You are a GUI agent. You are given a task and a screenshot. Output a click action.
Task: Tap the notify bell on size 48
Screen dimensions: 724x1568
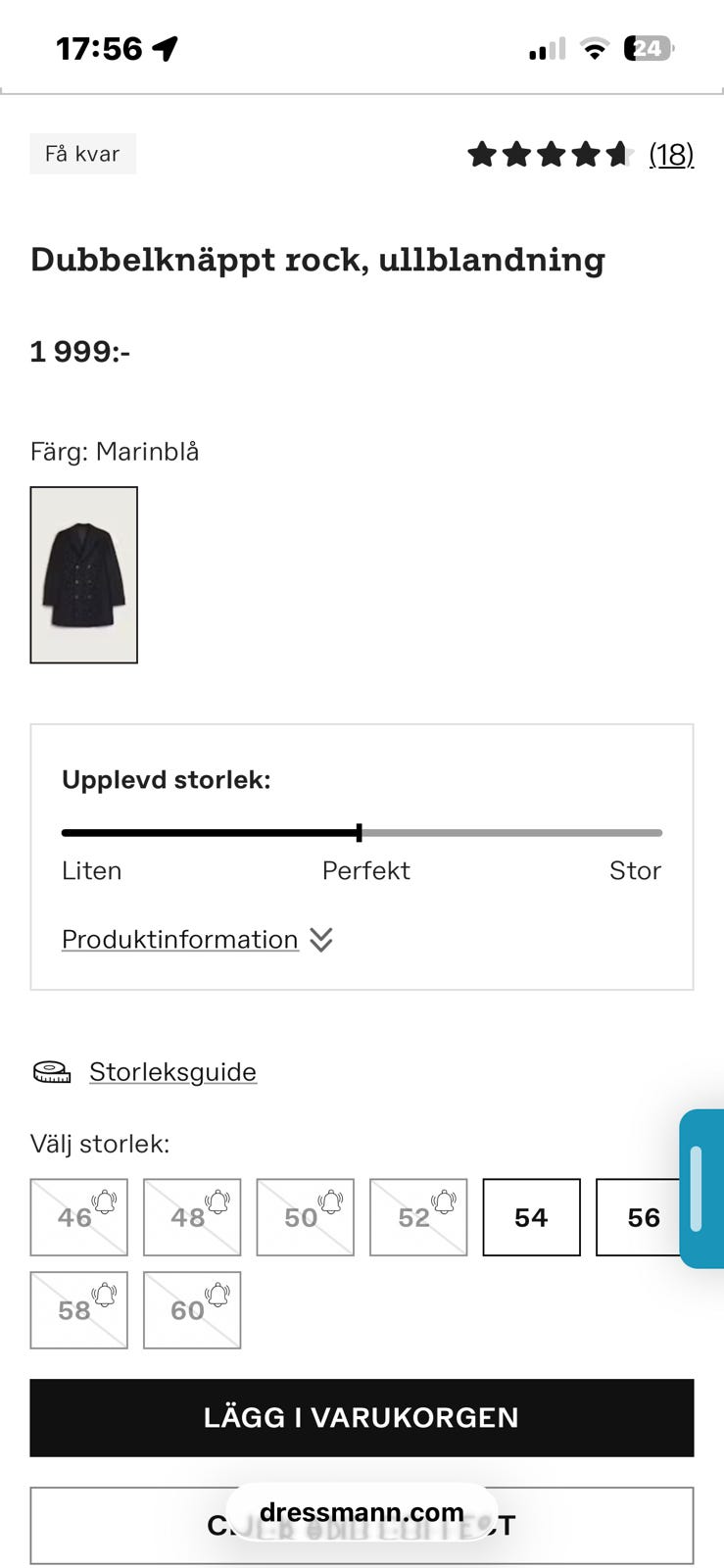pyautogui.click(x=217, y=1201)
